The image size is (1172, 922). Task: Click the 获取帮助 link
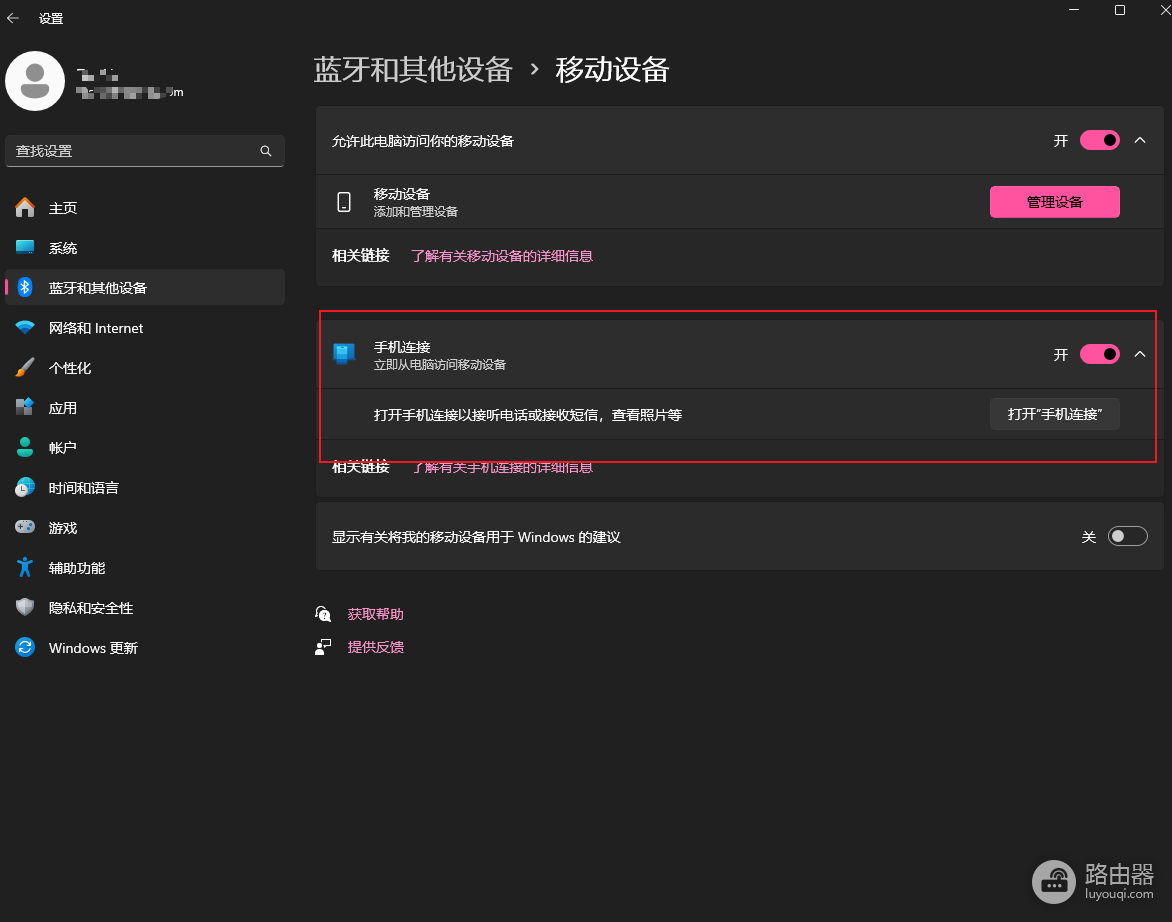(x=375, y=614)
